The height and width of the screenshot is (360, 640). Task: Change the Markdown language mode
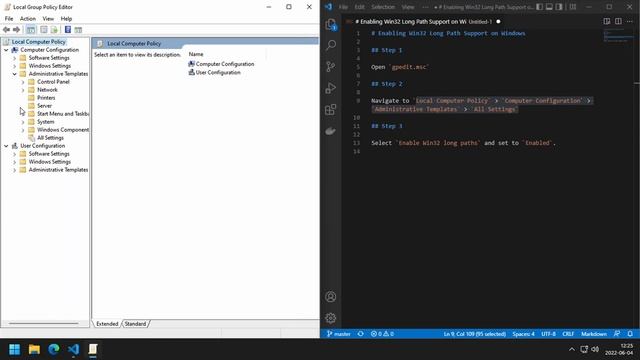(x=593, y=334)
